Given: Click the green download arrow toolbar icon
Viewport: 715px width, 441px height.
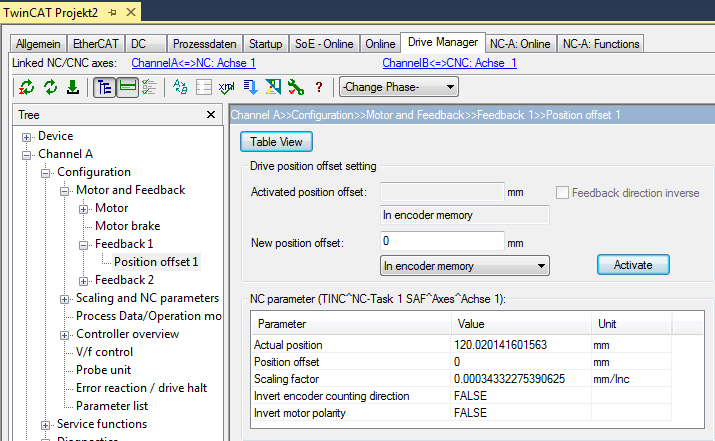Looking at the screenshot, I should point(73,87).
